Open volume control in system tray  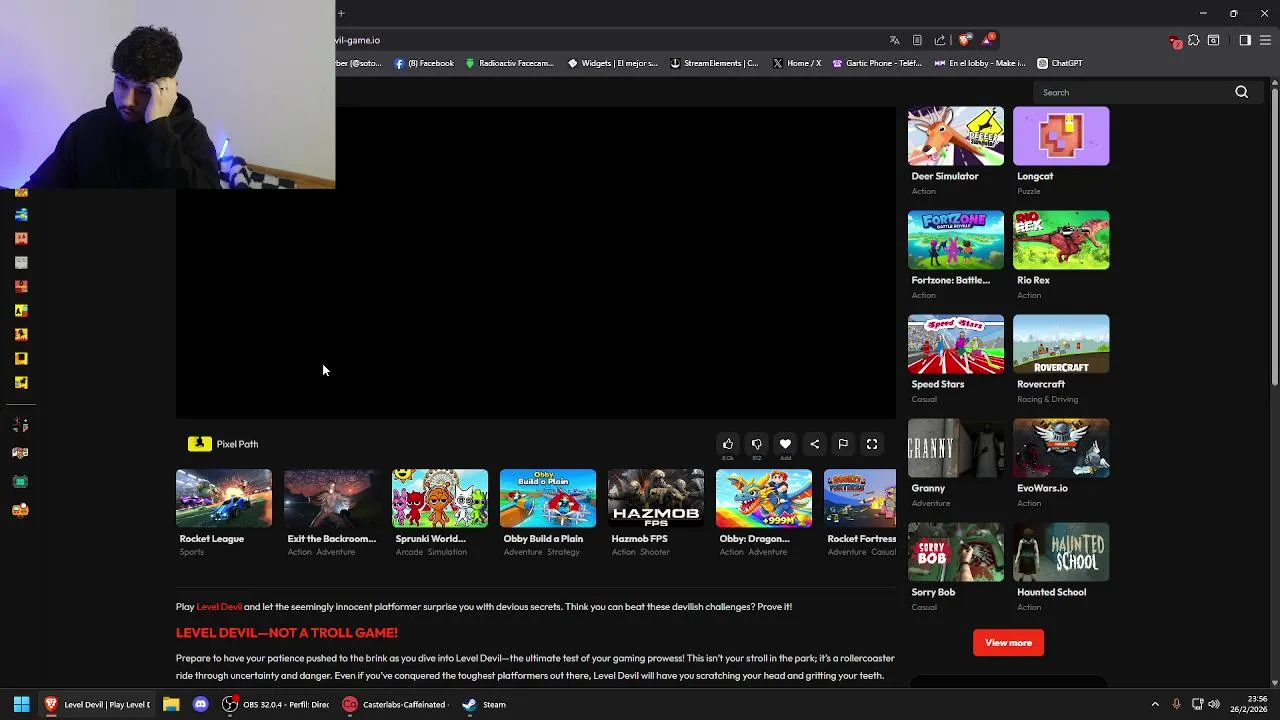pos(1215,704)
